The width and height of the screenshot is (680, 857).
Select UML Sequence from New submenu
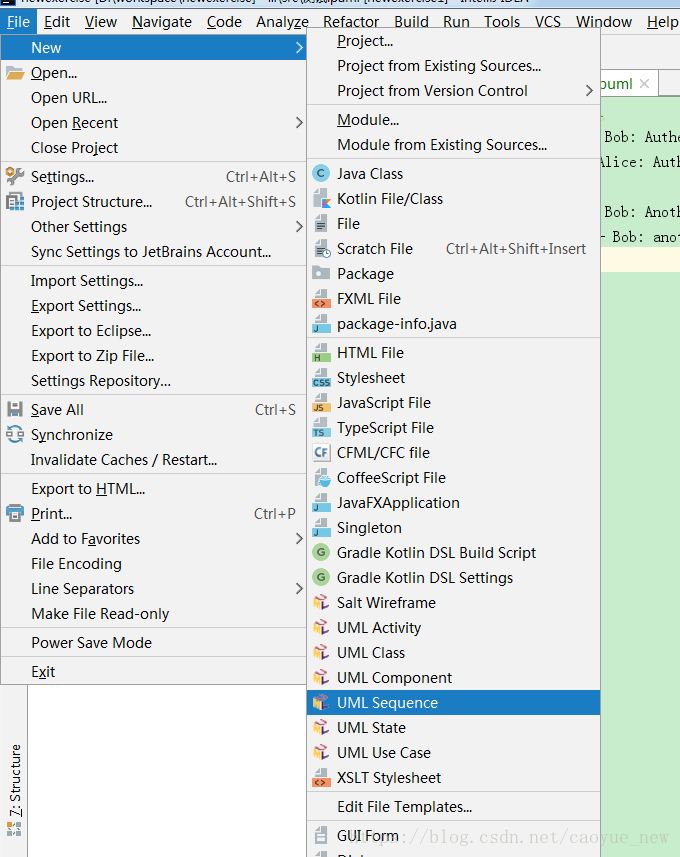click(453, 702)
